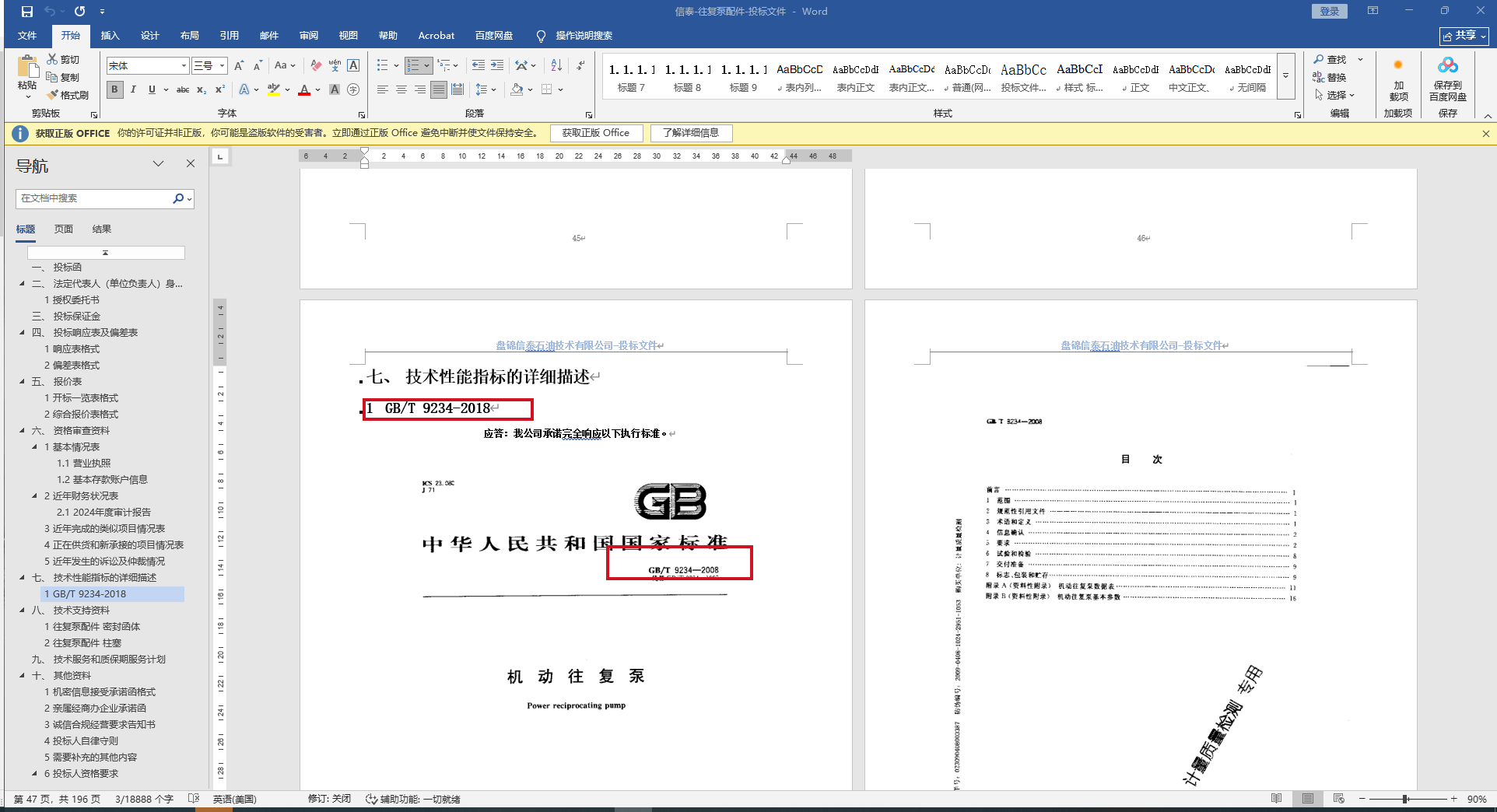Increase font size with grow-font icon

[239, 65]
